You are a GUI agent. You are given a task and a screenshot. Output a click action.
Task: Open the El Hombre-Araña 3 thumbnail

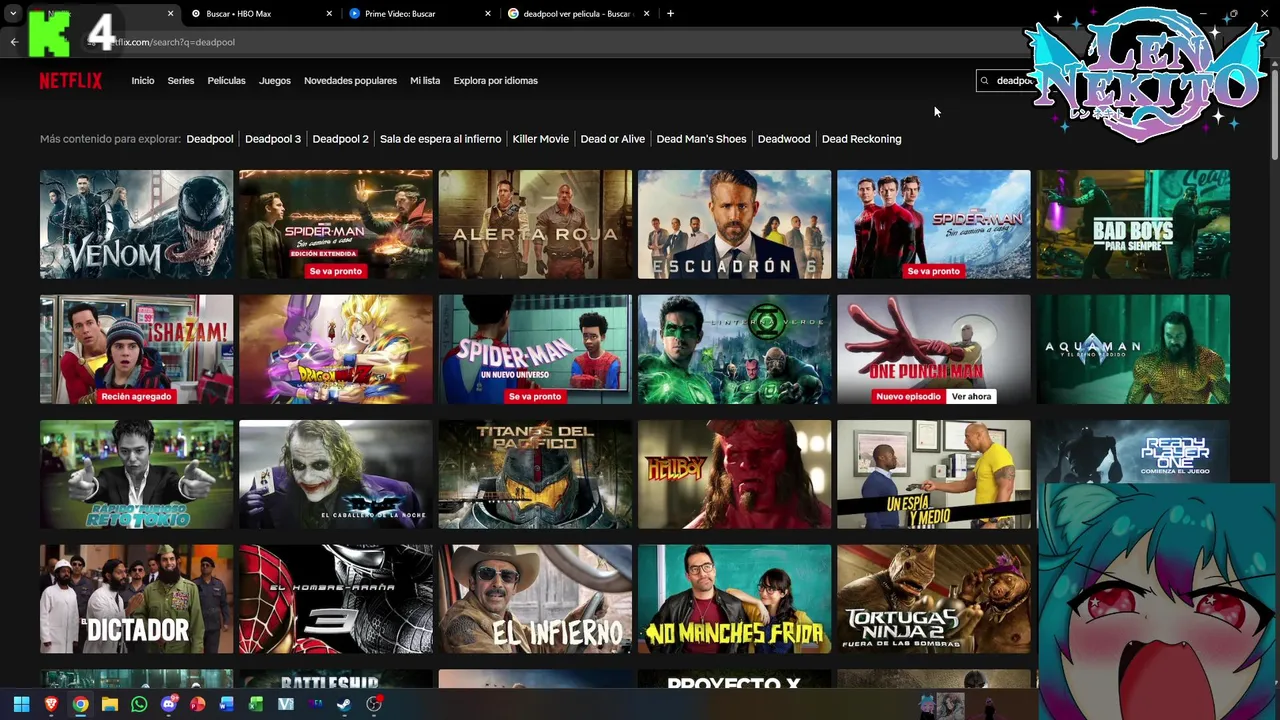click(x=336, y=599)
